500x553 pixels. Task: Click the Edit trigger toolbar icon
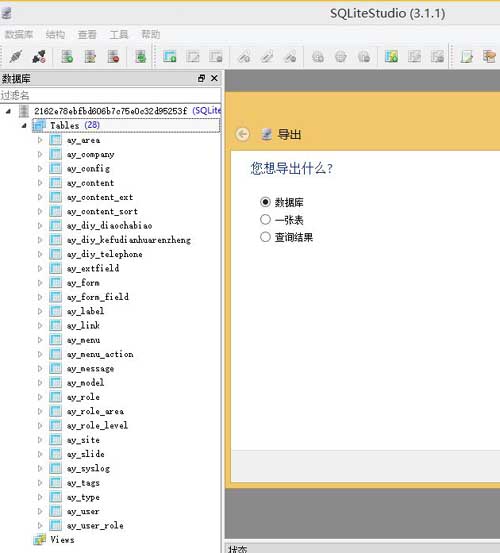click(341, 56)
